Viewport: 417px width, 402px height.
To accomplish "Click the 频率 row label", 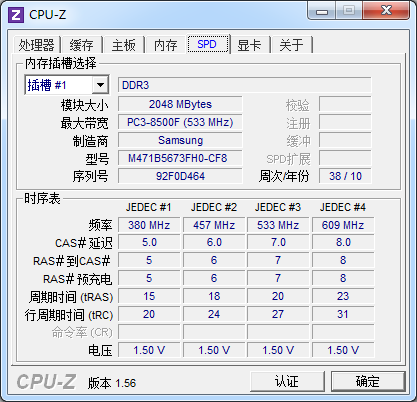I will pos(100,225).
